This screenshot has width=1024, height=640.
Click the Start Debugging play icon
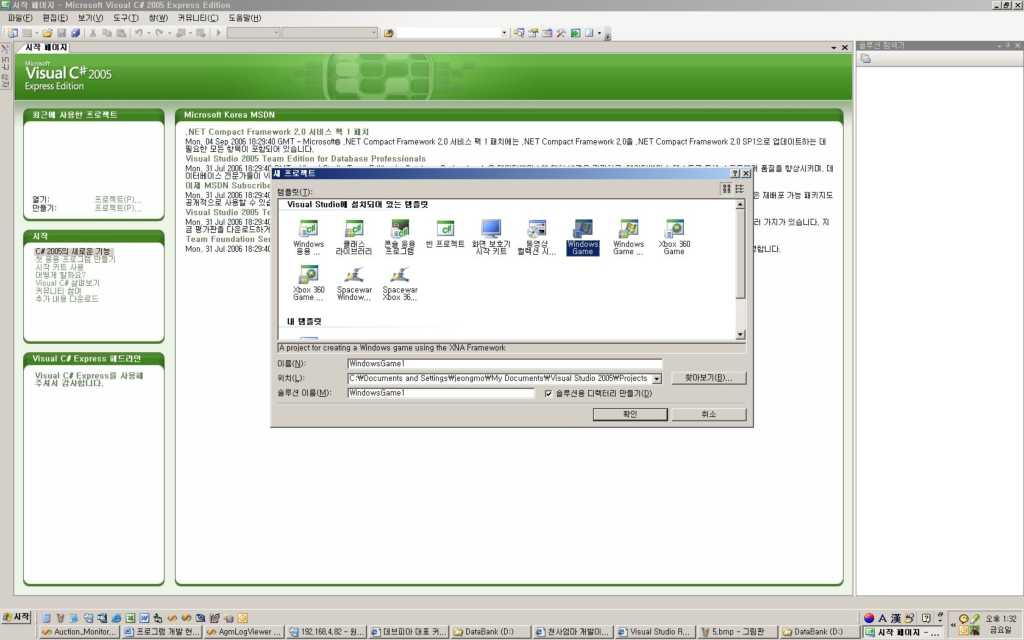click(219, 33)
